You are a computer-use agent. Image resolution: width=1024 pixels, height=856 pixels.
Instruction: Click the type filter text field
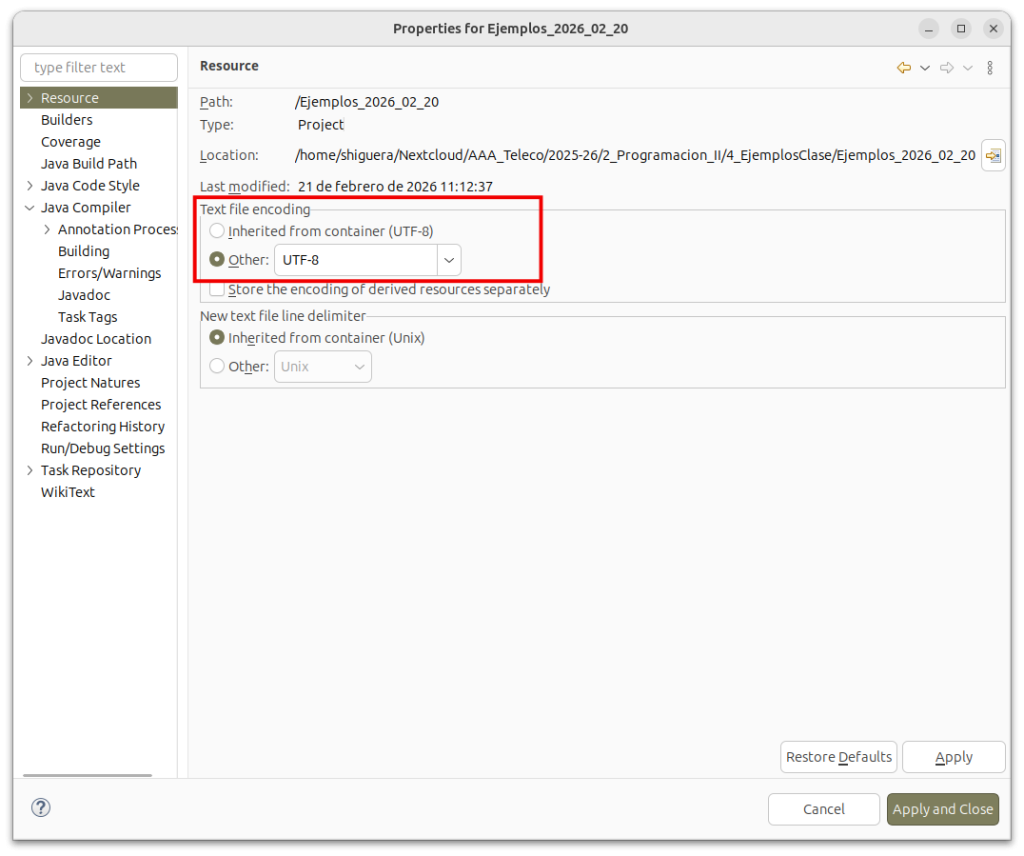click(x=98, y=68)
